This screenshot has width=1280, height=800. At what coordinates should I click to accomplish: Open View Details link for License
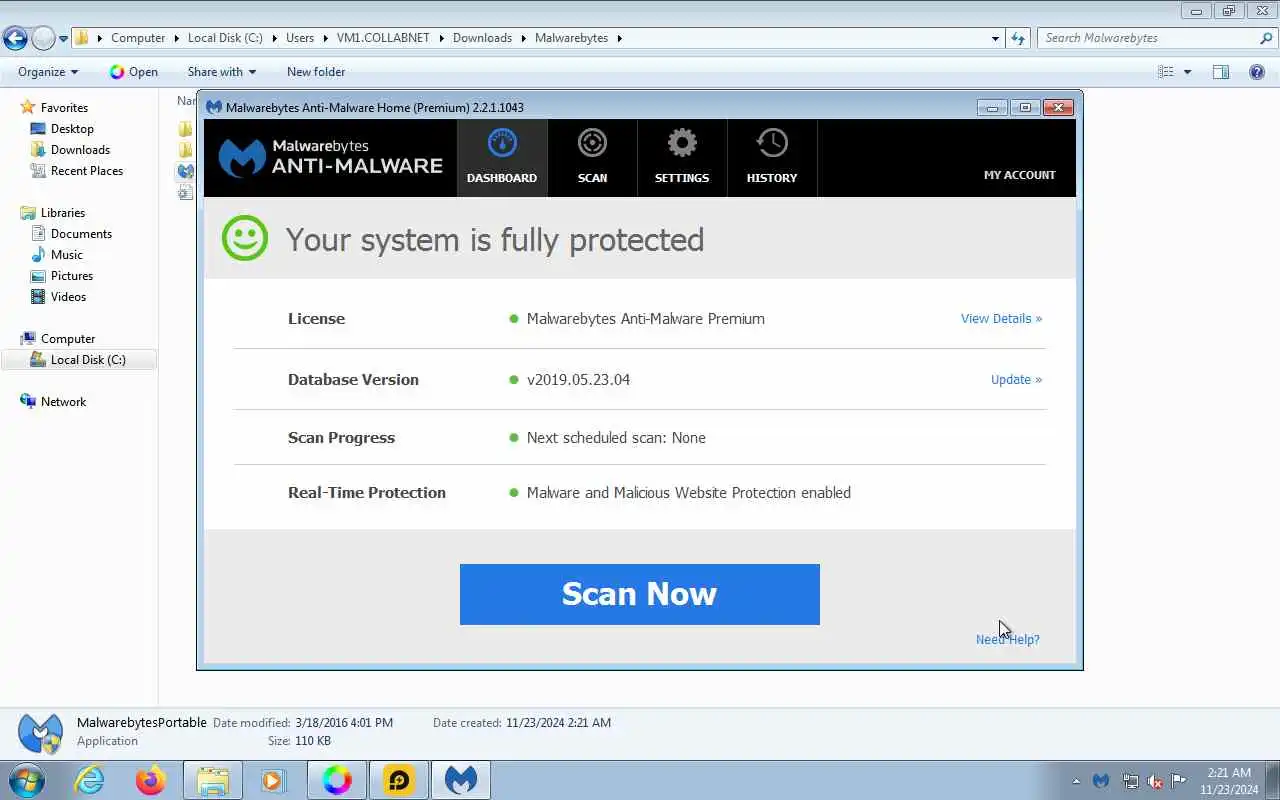tap(1001, 318)
